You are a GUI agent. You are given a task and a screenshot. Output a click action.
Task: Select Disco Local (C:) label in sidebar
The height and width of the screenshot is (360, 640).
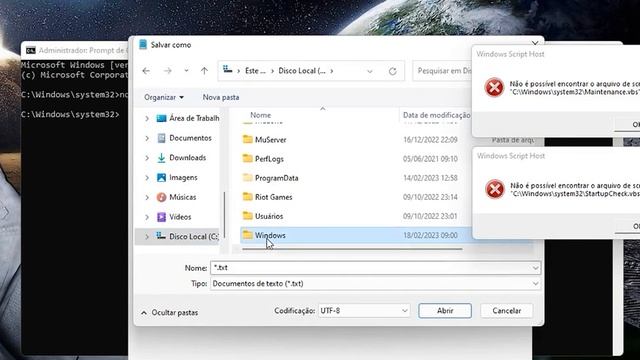click(x=194, y=236)
